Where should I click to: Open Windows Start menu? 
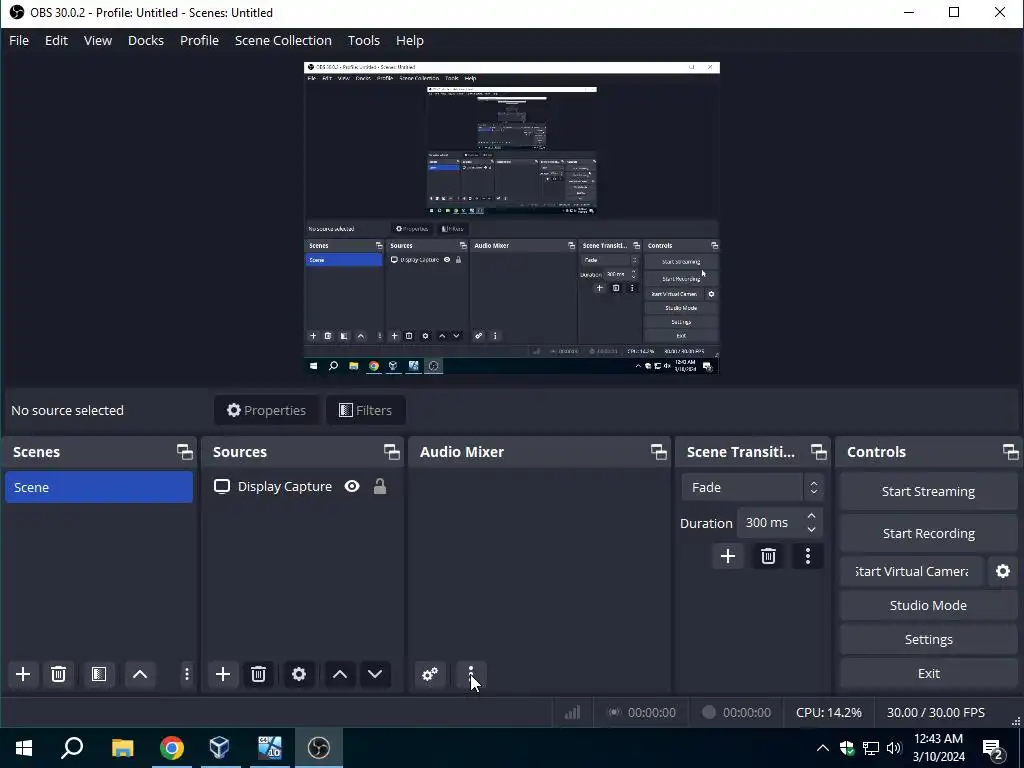coord(24,748)
